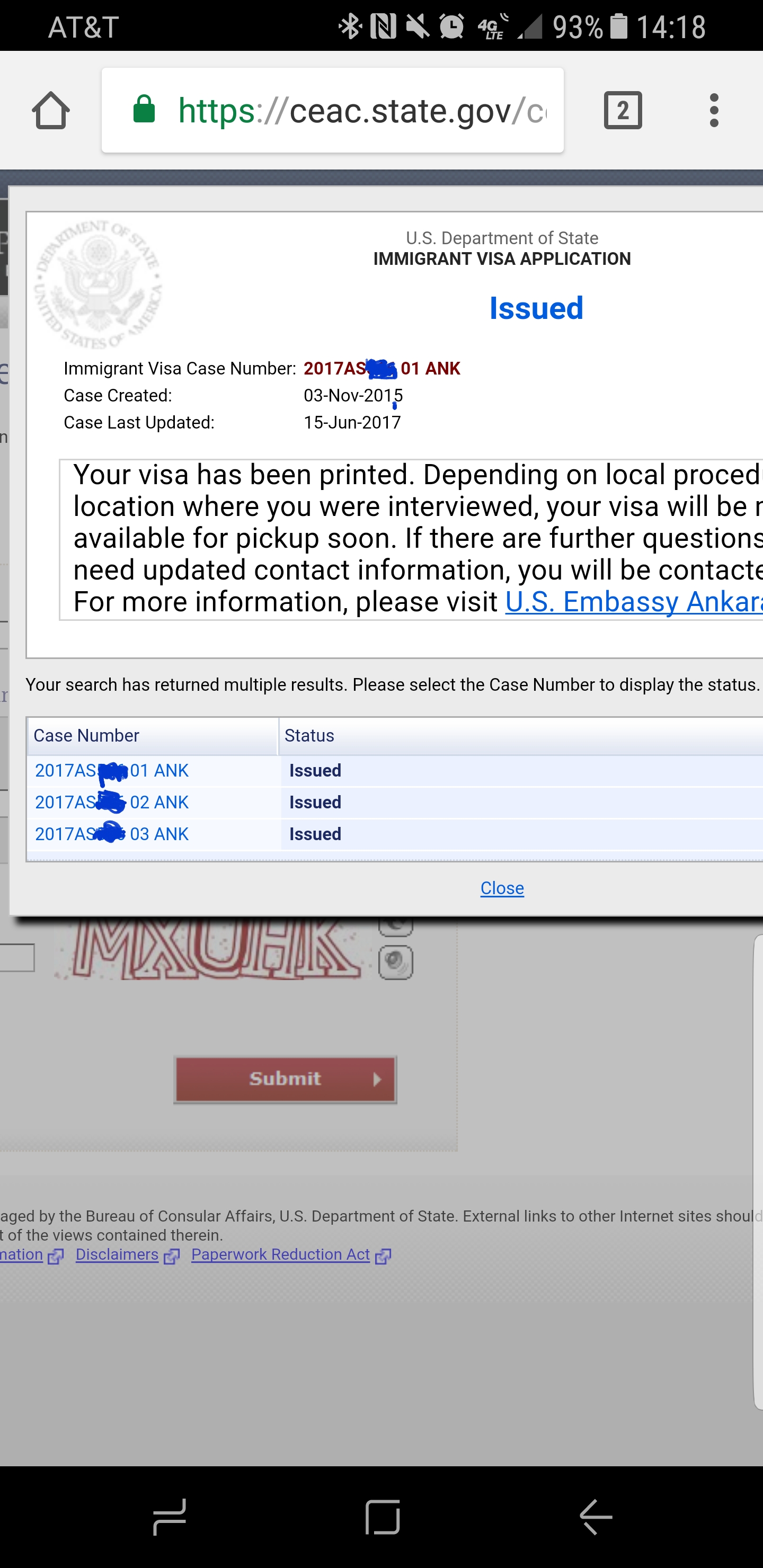Viewport: 763px width, 1568px height.
Task: Select the case number ending 02 ANK
Action: (x=112, y=802)
